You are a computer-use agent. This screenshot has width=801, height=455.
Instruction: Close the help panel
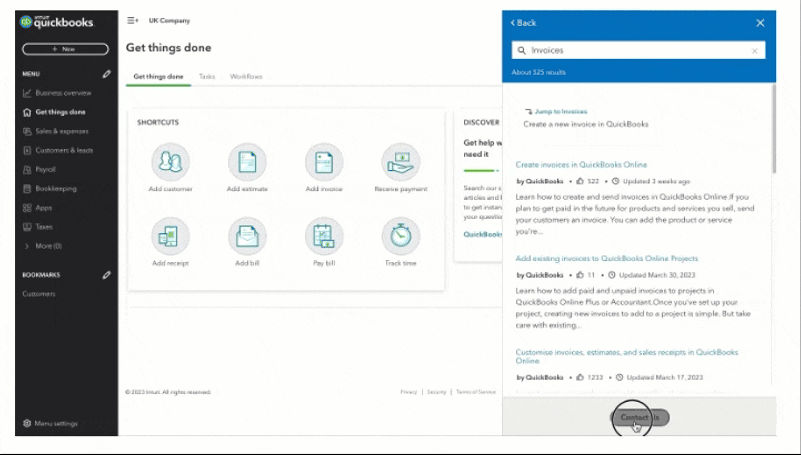pos(760,23)
